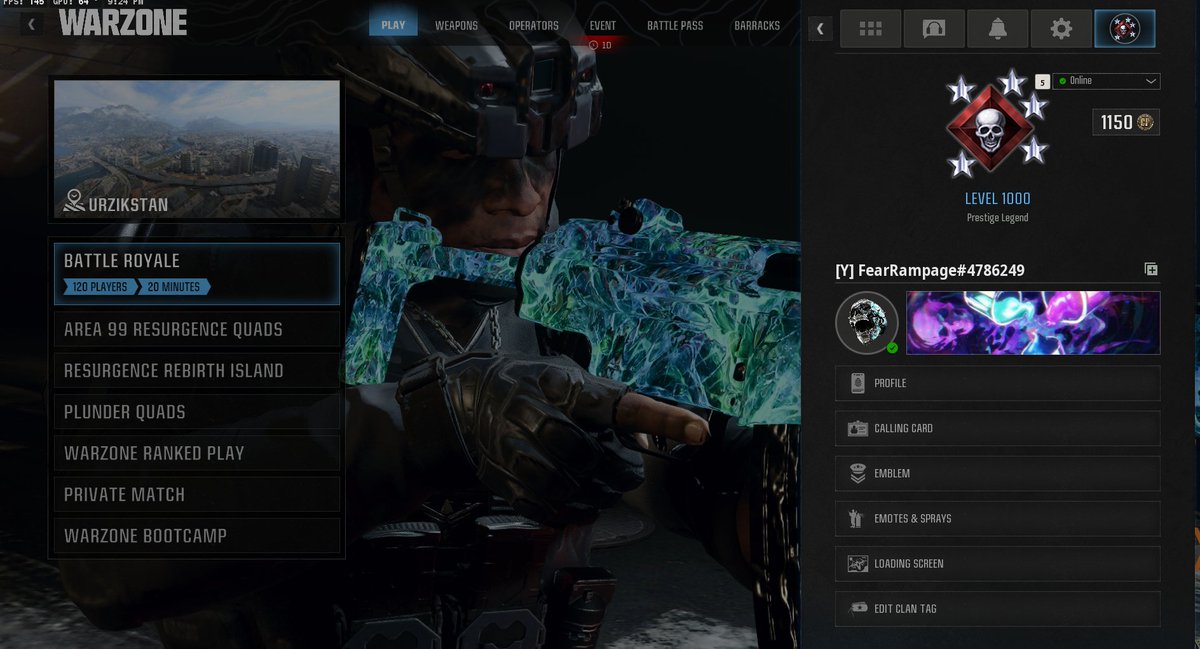Click the Emotes & Sprays row's icon

(x=857, y=518)
